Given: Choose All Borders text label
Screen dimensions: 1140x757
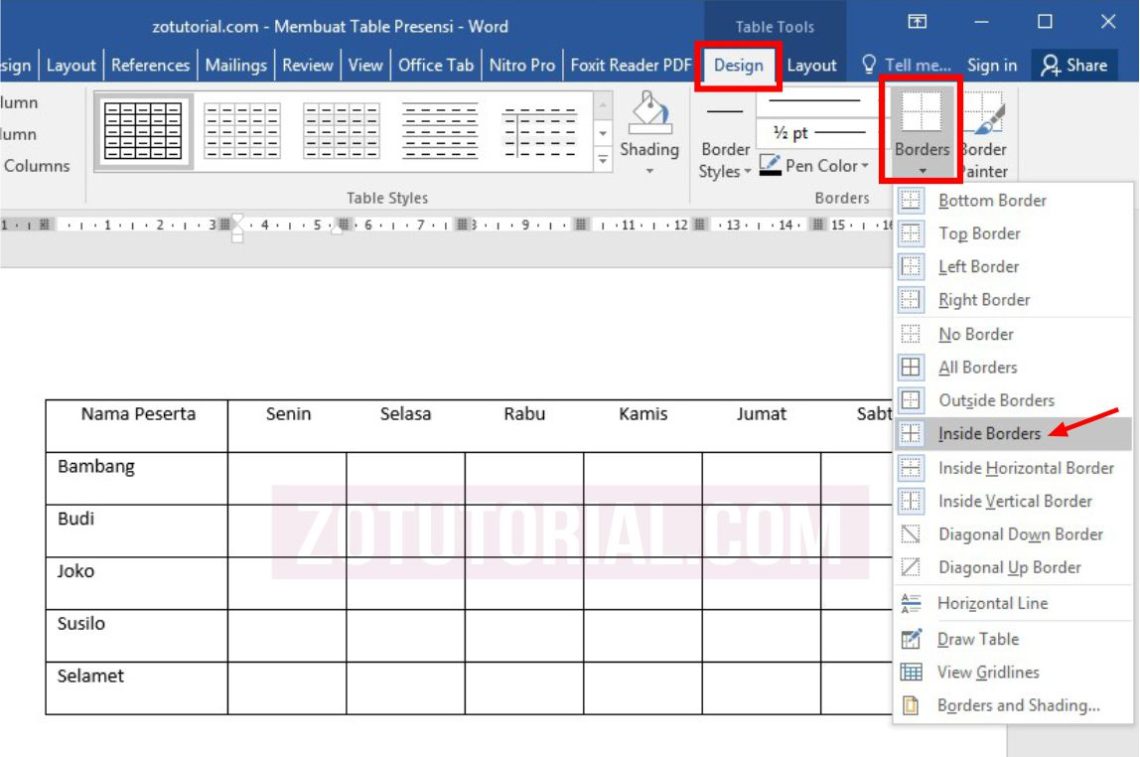Looking at the screenshot, I should point(978,367).
